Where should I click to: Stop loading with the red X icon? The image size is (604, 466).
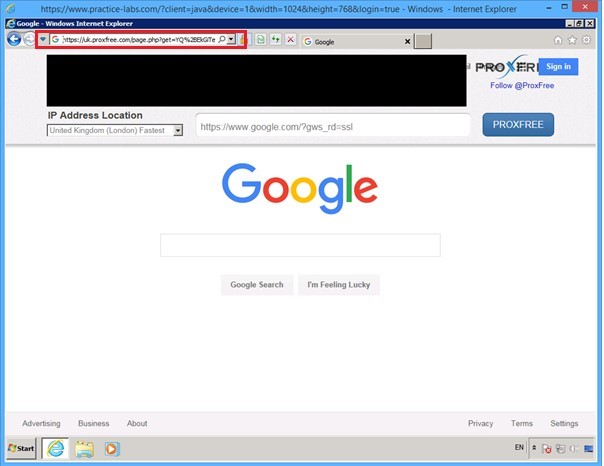291,40
